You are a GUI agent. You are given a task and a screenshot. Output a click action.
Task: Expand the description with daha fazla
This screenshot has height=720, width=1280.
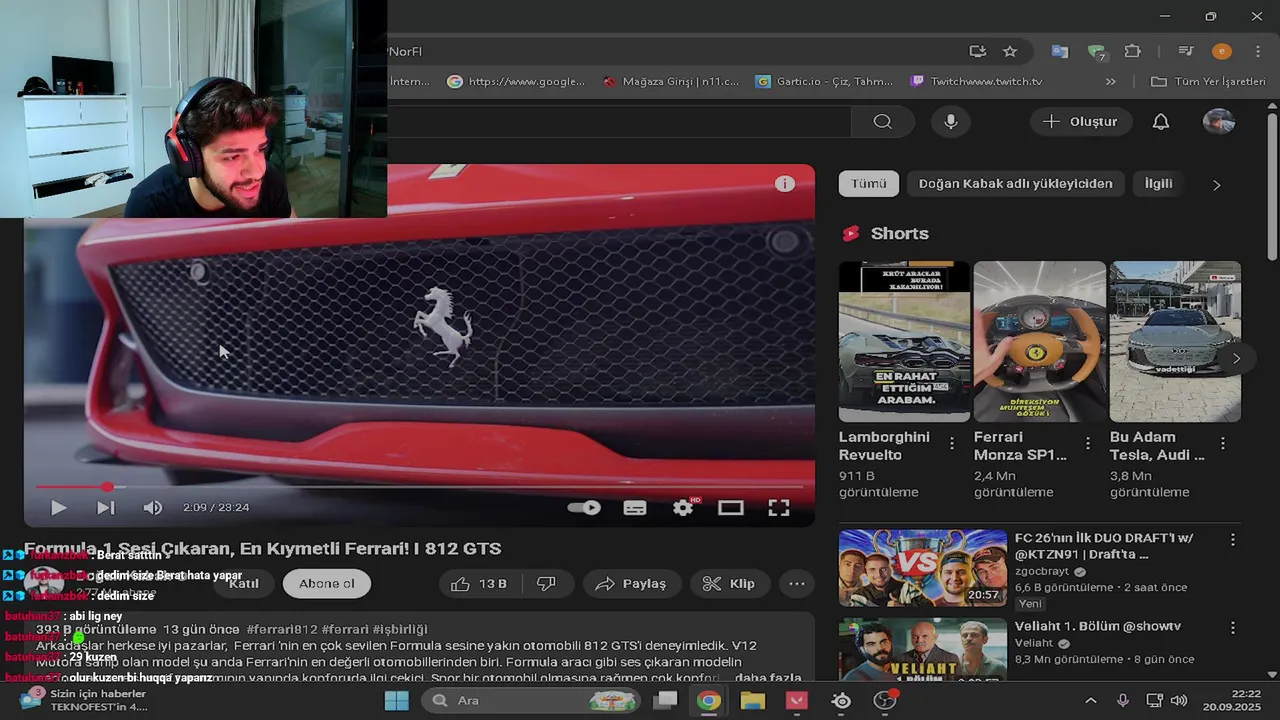[x=770, y=678]
